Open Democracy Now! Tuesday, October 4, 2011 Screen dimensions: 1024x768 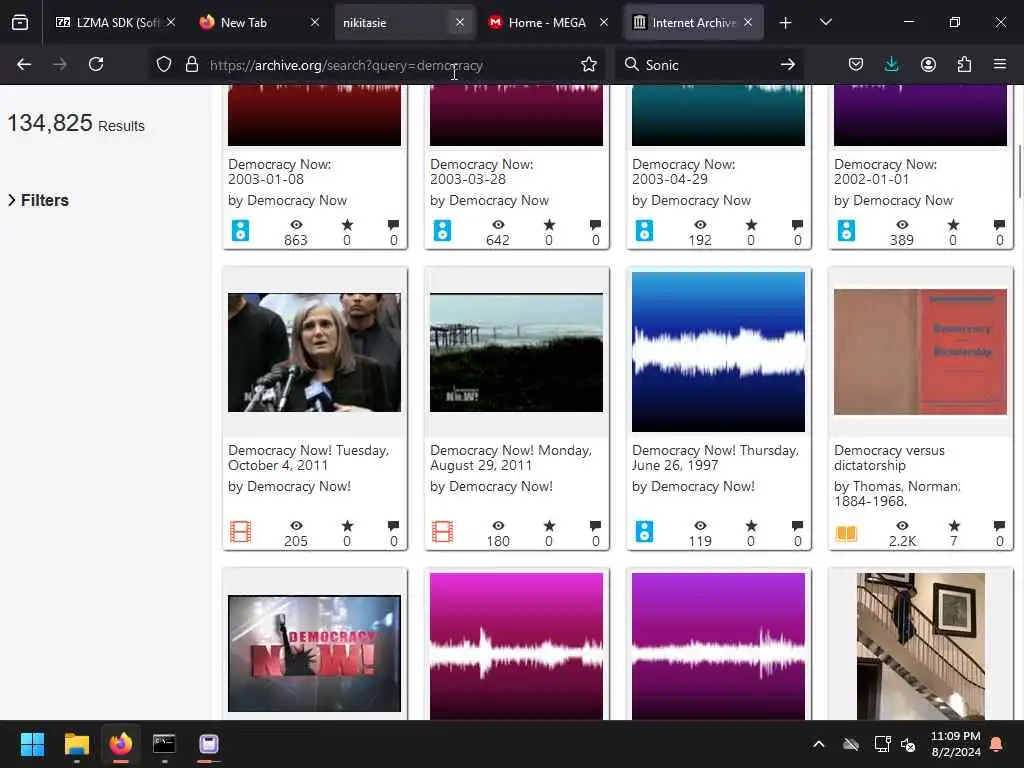click(x=308, y=458)
